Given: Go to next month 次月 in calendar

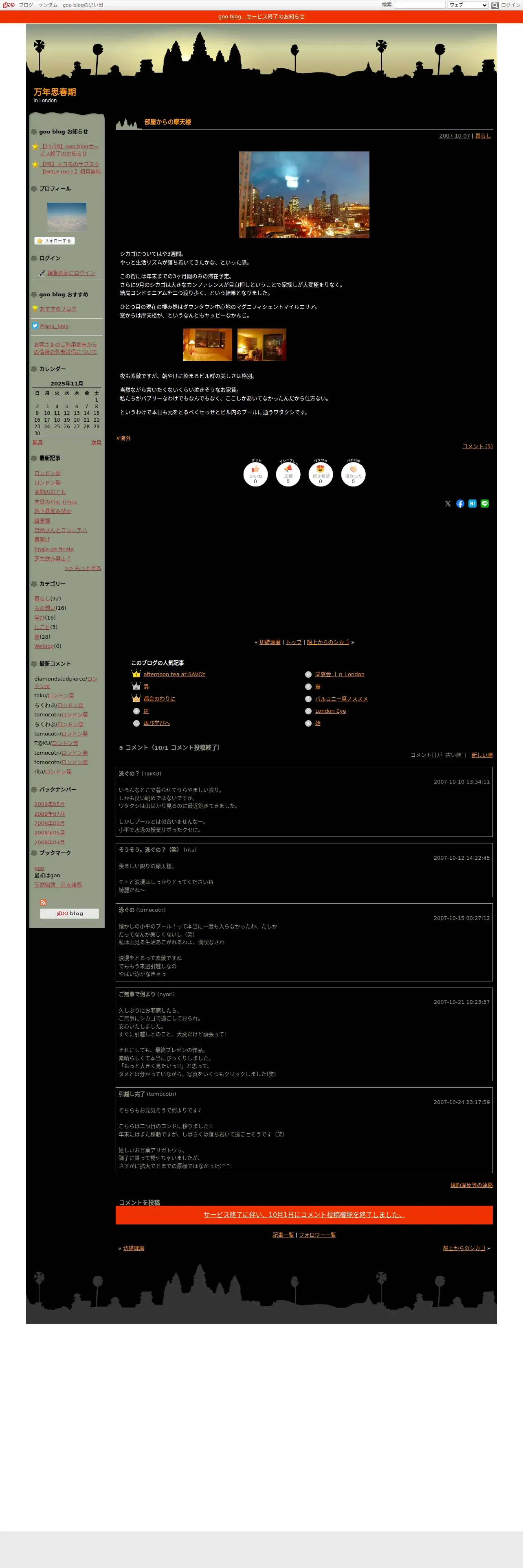Looking at the screenshot, I should click(x=96, y=442).
